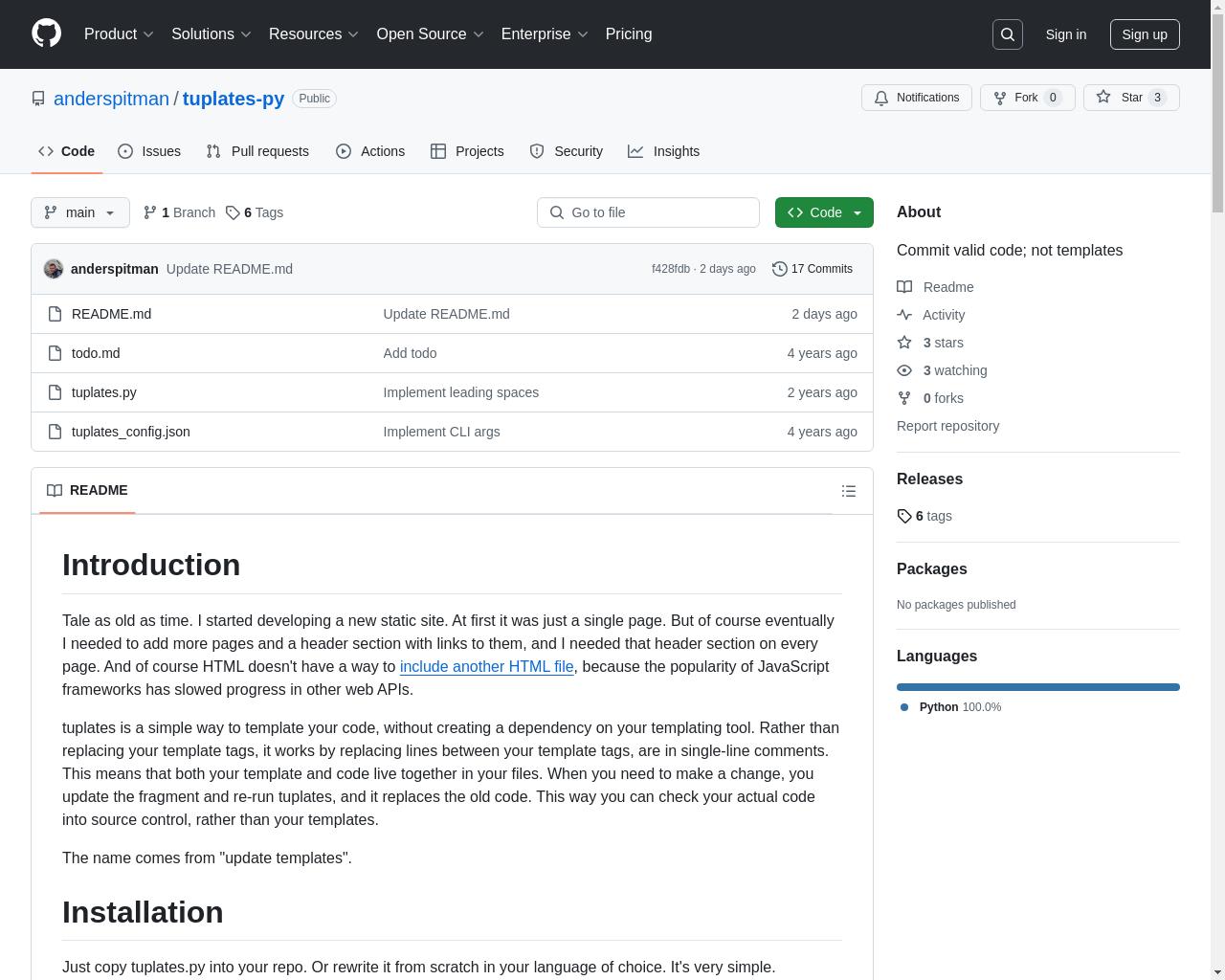Viewport: 1225px width, 980px height.
Task: Open 'Add todo' commit message
Action: tap(411, 353)
